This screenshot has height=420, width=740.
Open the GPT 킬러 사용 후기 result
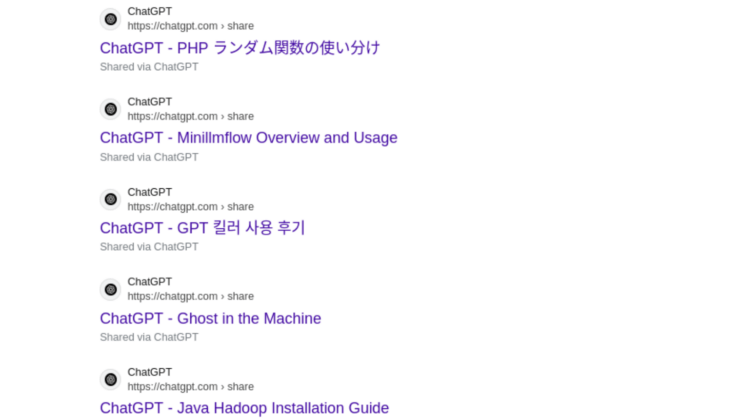pos(202,228)
